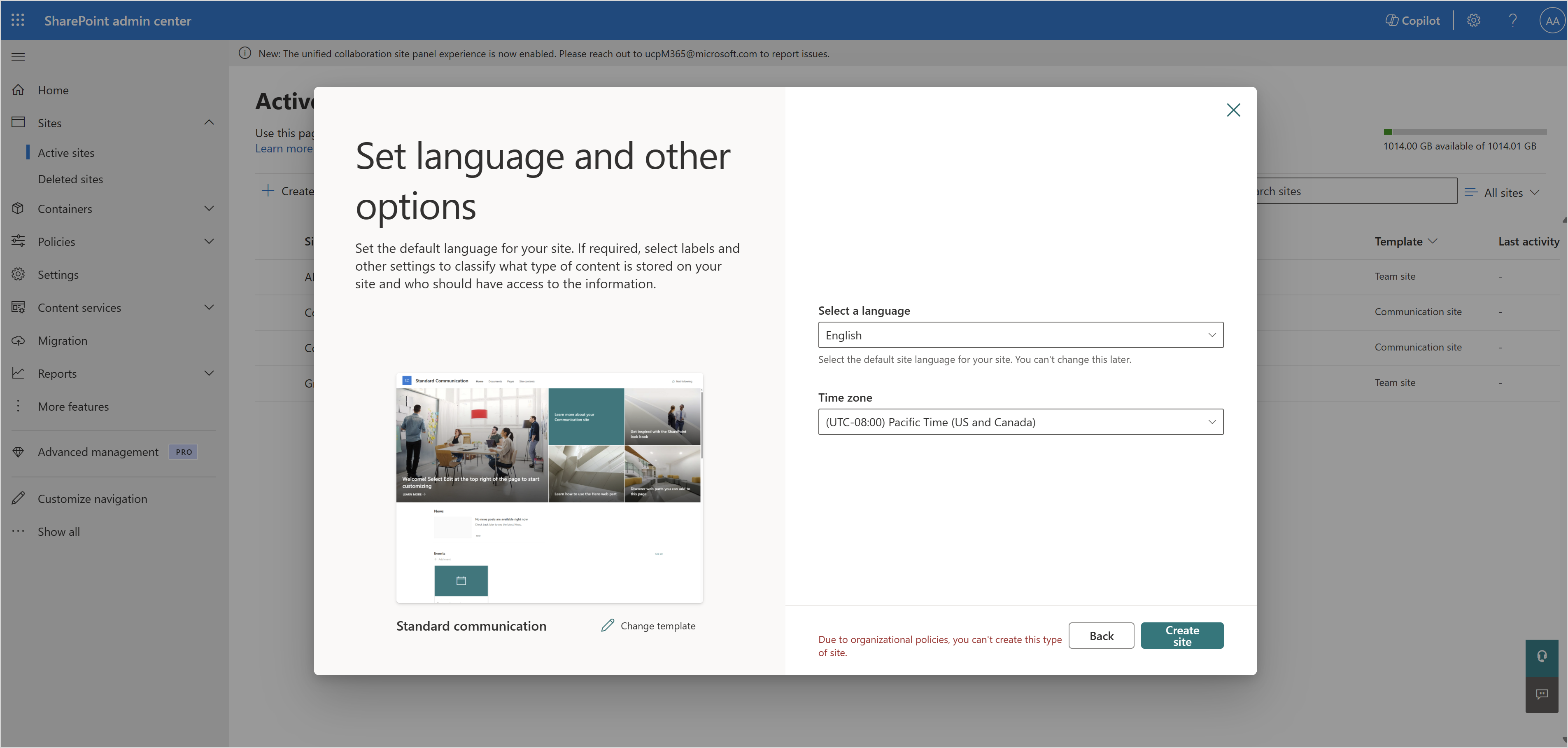Open the Select a language dropdown

1020,335
